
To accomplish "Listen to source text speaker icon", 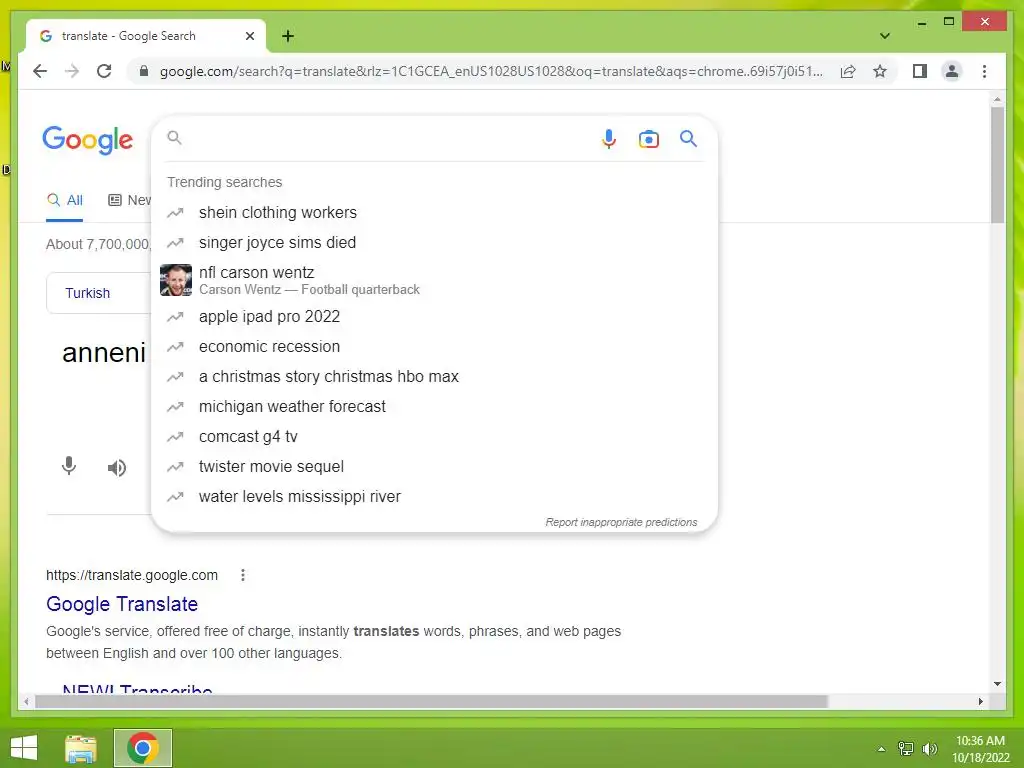I will coord(117,468).
